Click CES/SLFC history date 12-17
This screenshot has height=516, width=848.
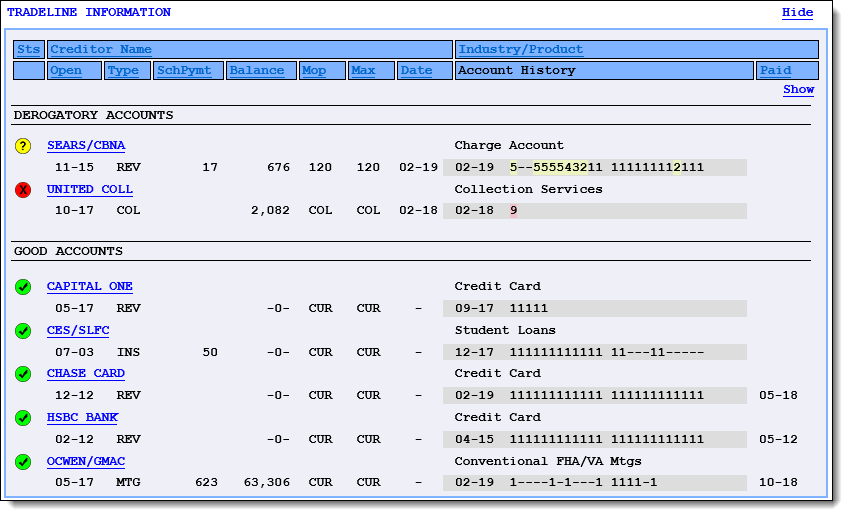(x=474, y=352)
